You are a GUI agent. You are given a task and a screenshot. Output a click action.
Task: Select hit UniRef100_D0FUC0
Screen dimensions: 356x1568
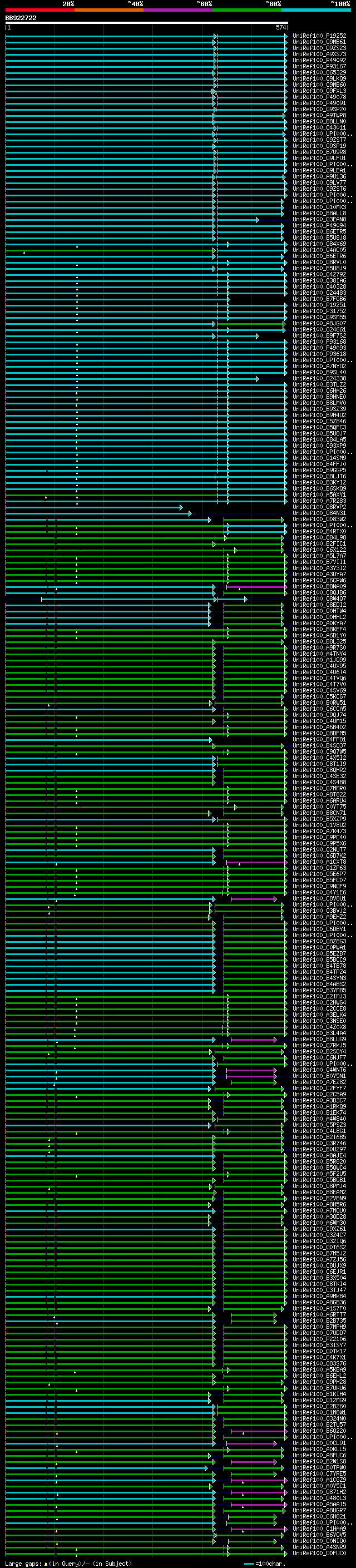pyautogui.click(x=319, y=1554)
